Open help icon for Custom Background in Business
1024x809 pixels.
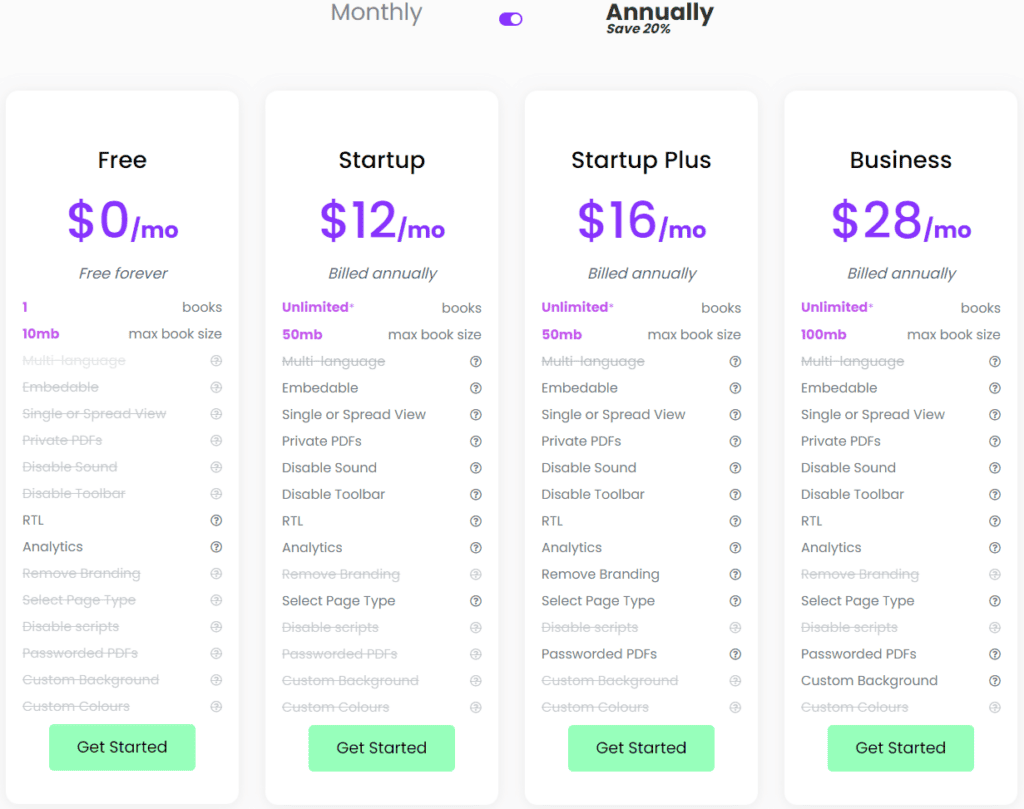(x=995, y=681)
